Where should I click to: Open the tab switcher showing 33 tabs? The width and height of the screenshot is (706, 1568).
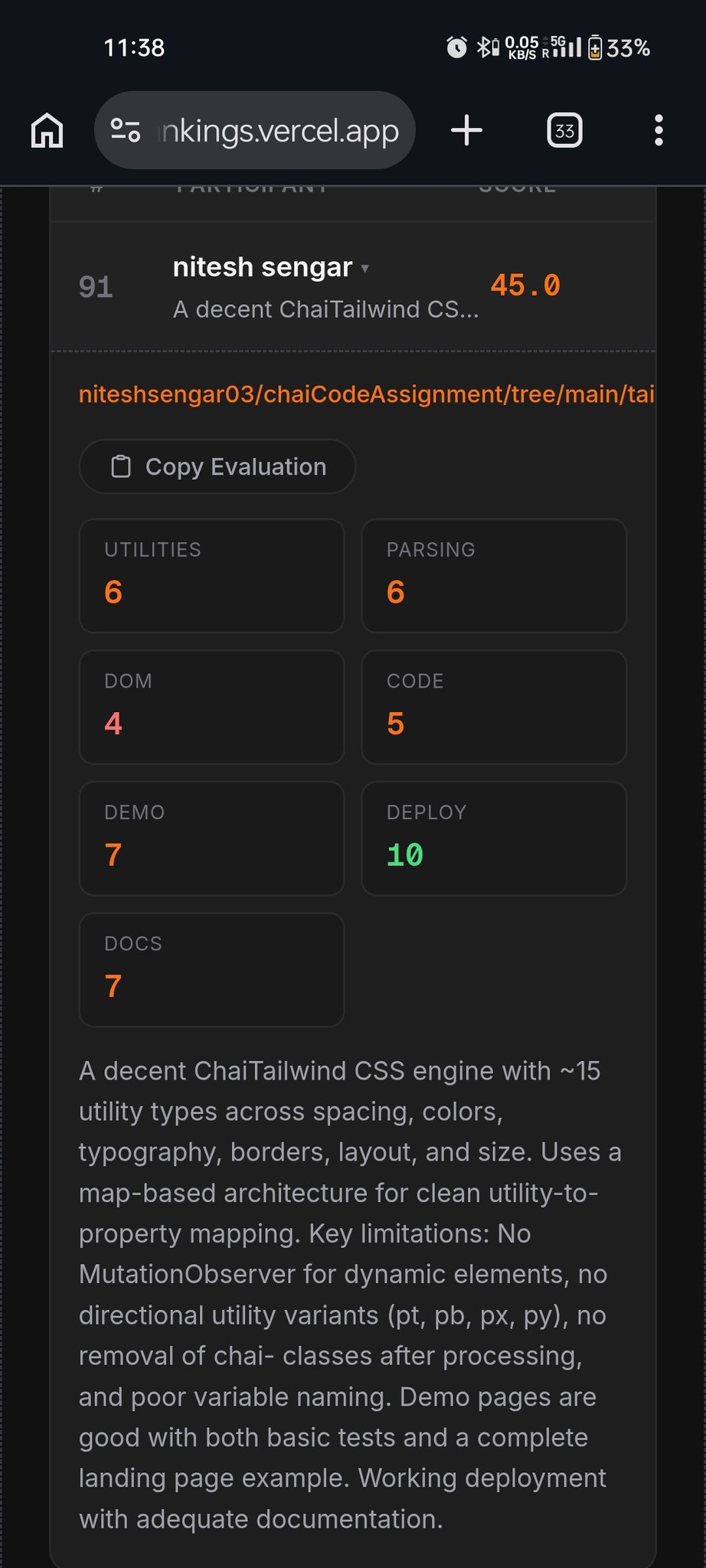click(x=564, y=130)
